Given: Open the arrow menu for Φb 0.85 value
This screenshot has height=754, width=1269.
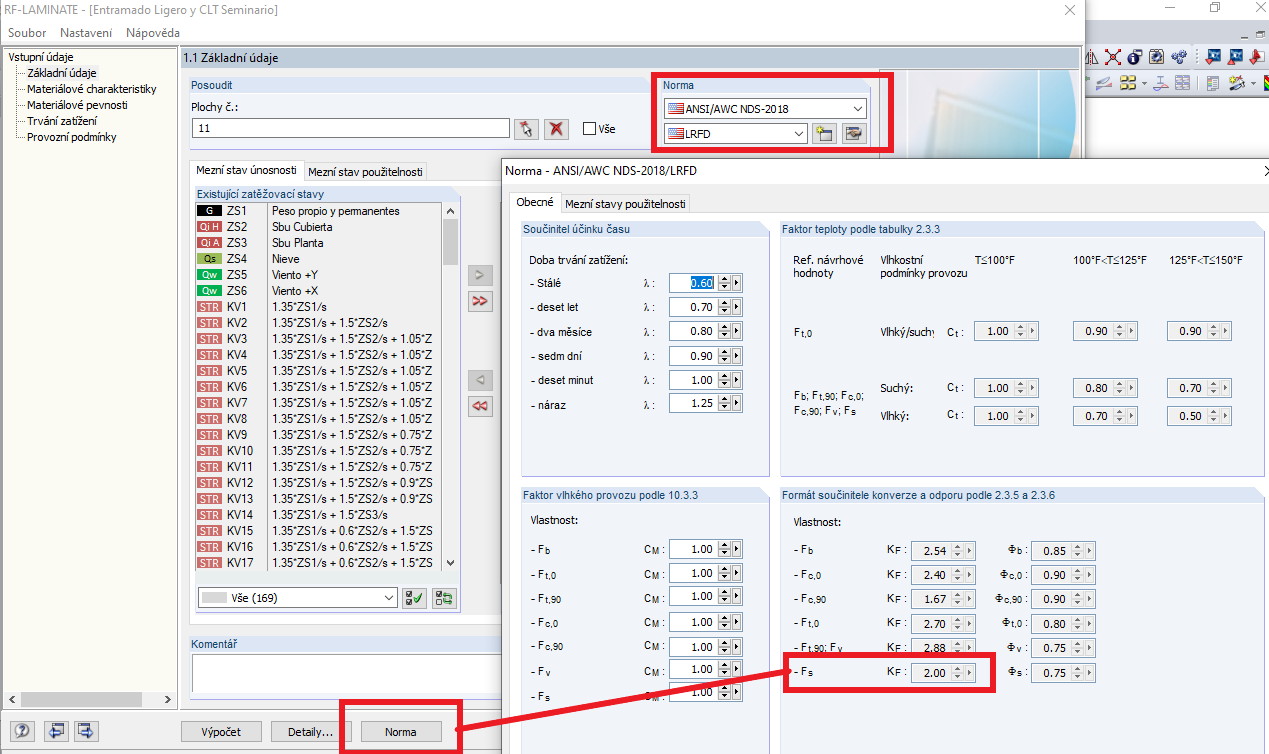Looking at the screenshot, I should pos(1089,551).
